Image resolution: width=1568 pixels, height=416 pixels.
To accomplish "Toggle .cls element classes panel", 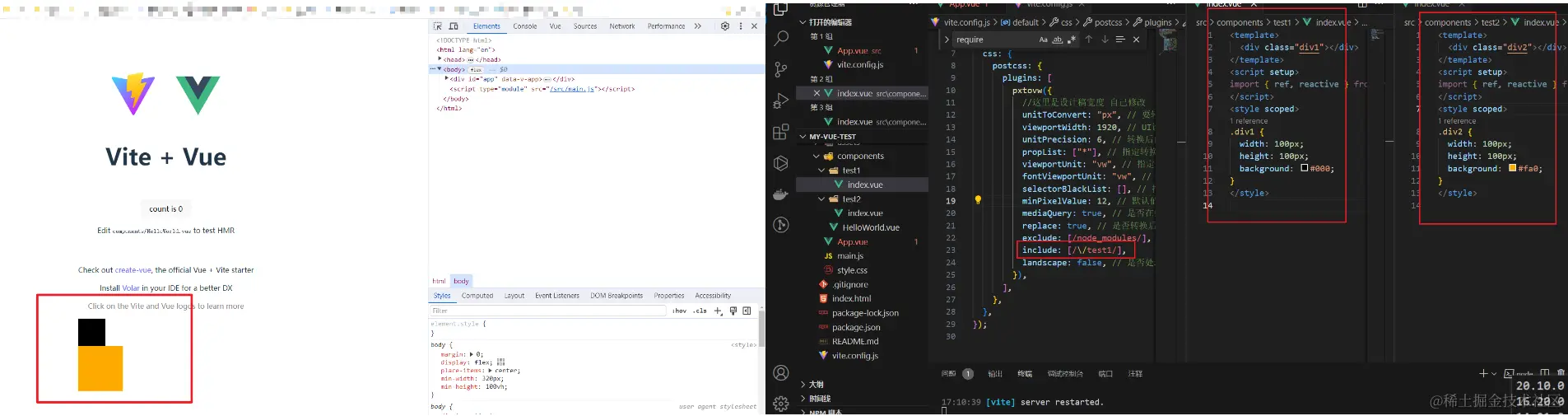I will pos(700,311).
